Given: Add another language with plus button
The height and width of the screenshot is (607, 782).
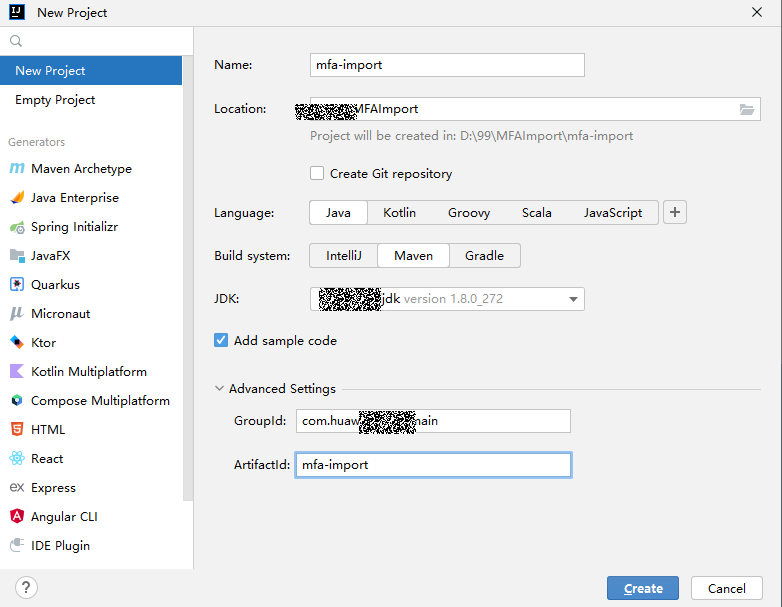Looking at the screenshot, I should 675,212.
